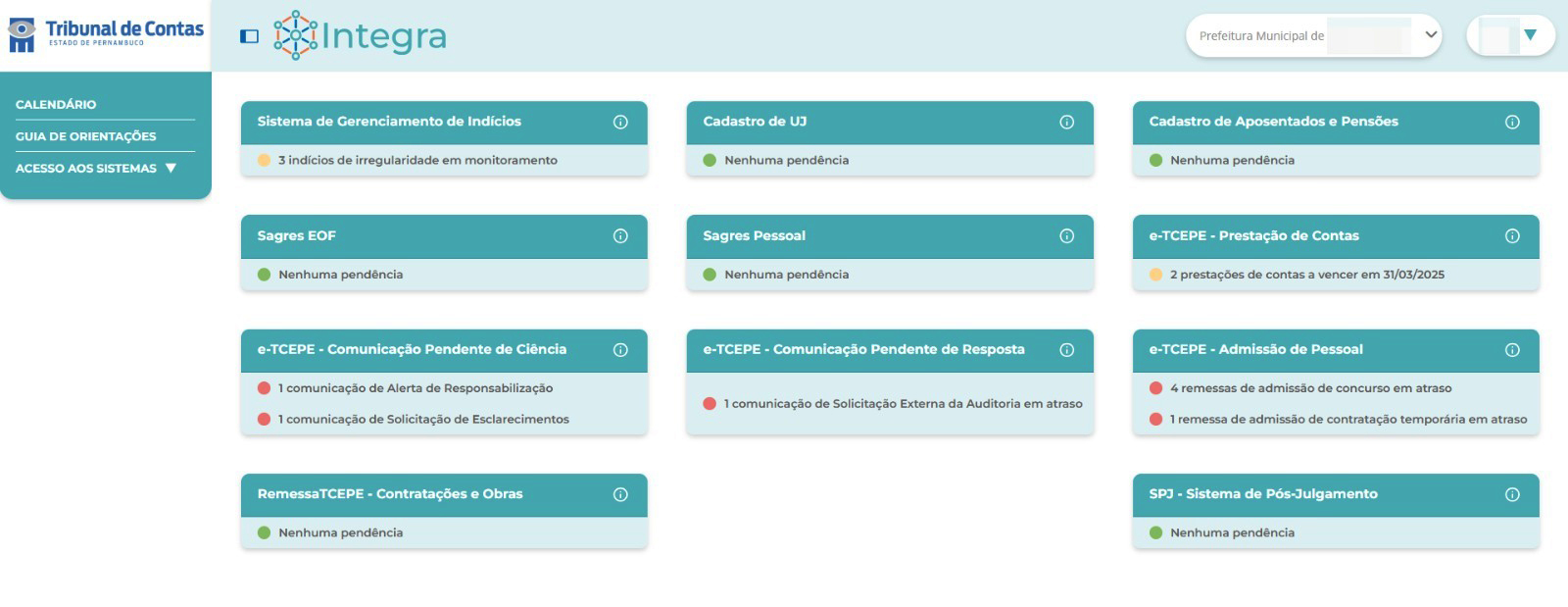Click 'Nenhuma pendência' under Cadastro de Aposentados
The image size is (1568, 607).
[x=1233, y=161]
